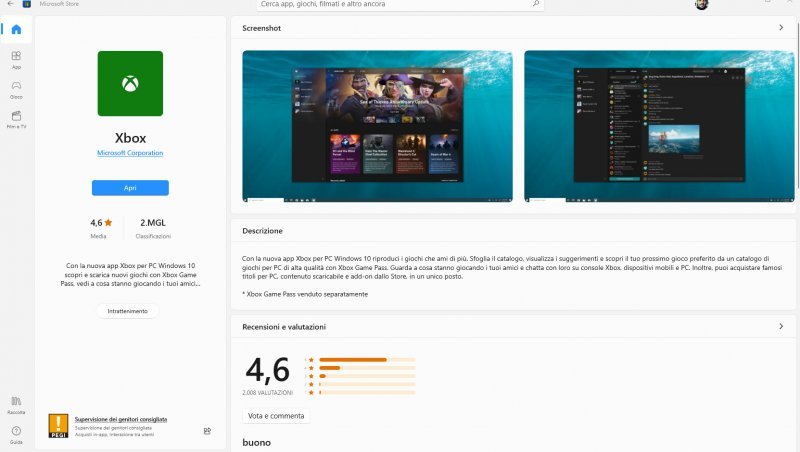
Task: Click the 5-star rating bar
Action: [x=367, y=360]
